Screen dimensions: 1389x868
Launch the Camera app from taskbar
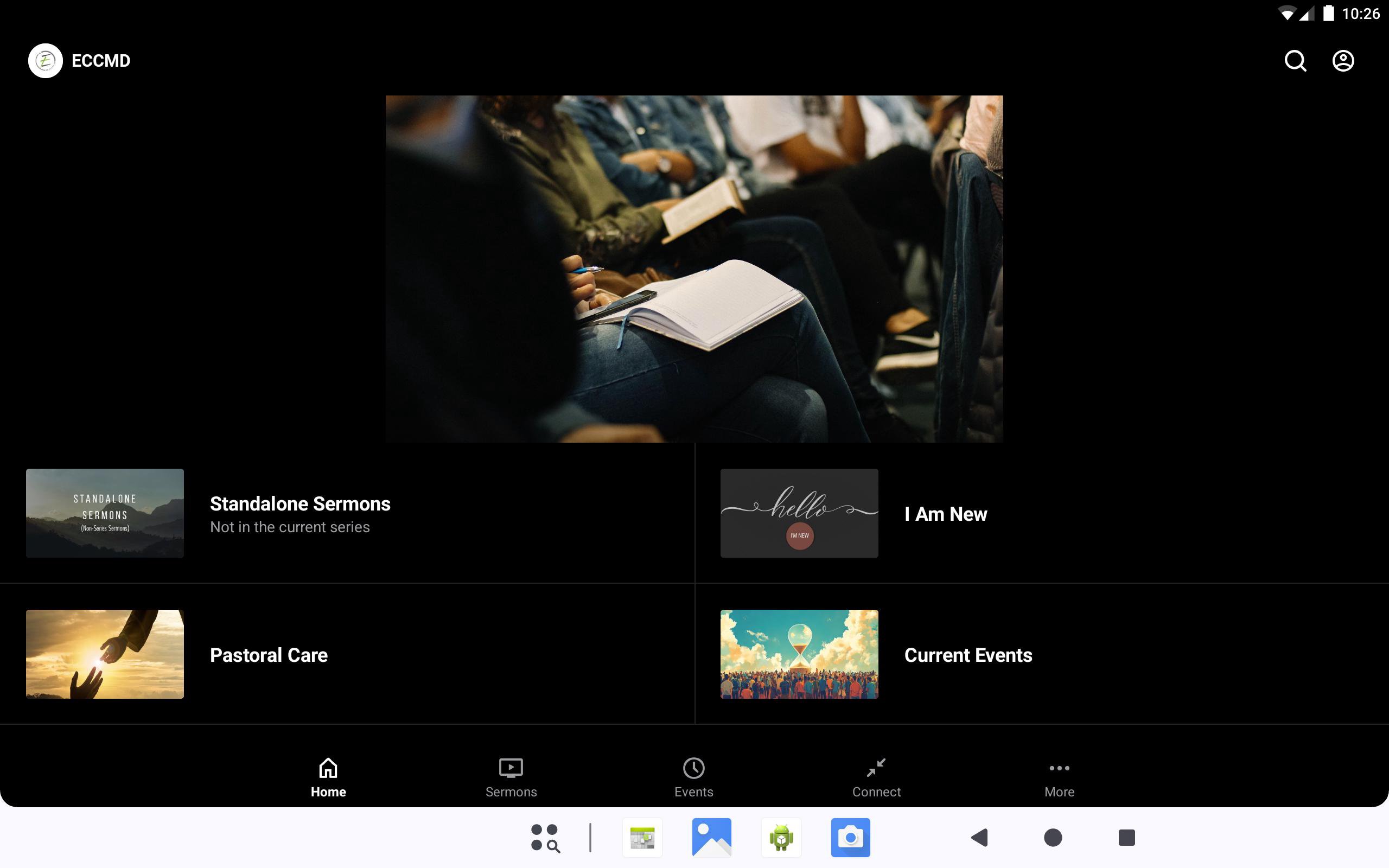pyautogui.click(x=850, y=838)
